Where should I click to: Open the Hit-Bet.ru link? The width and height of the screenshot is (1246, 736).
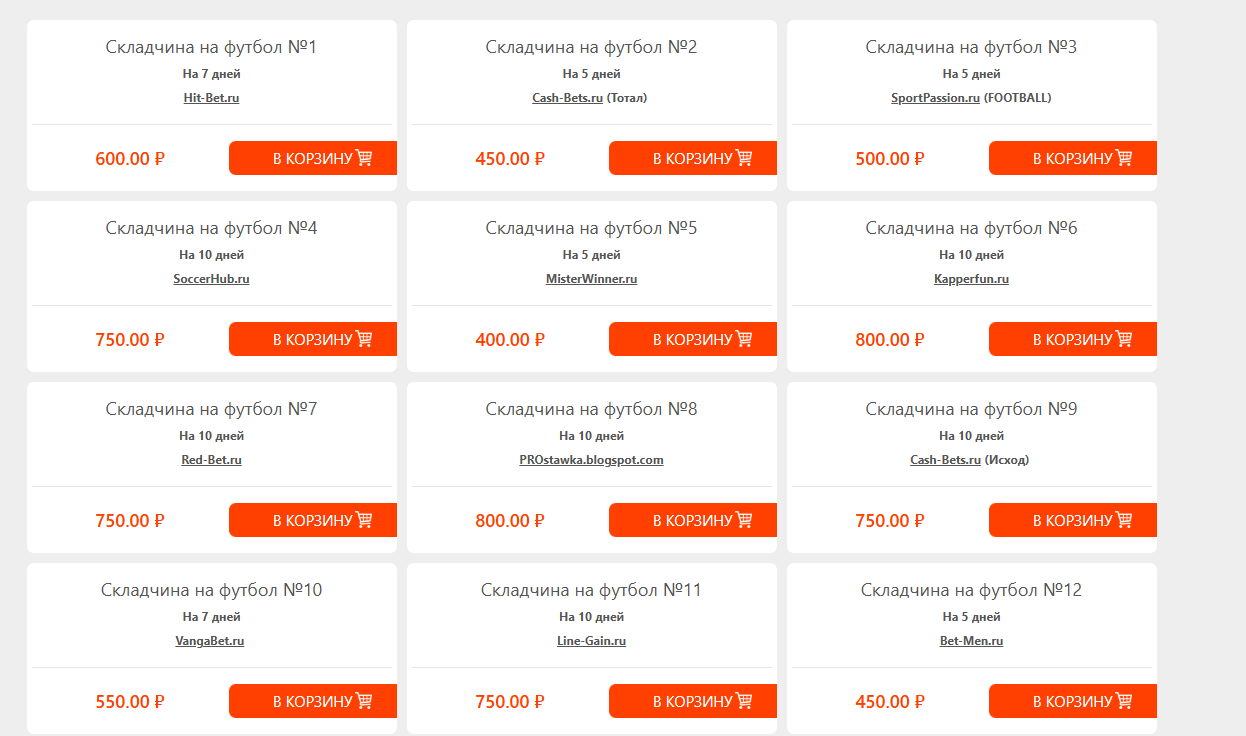[x=211, y=98]
